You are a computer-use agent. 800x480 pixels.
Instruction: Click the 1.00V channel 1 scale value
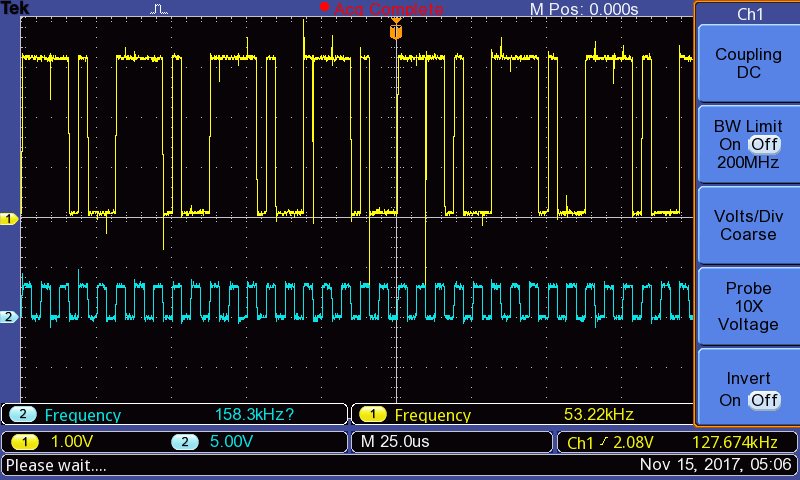(x=72, y=441)
